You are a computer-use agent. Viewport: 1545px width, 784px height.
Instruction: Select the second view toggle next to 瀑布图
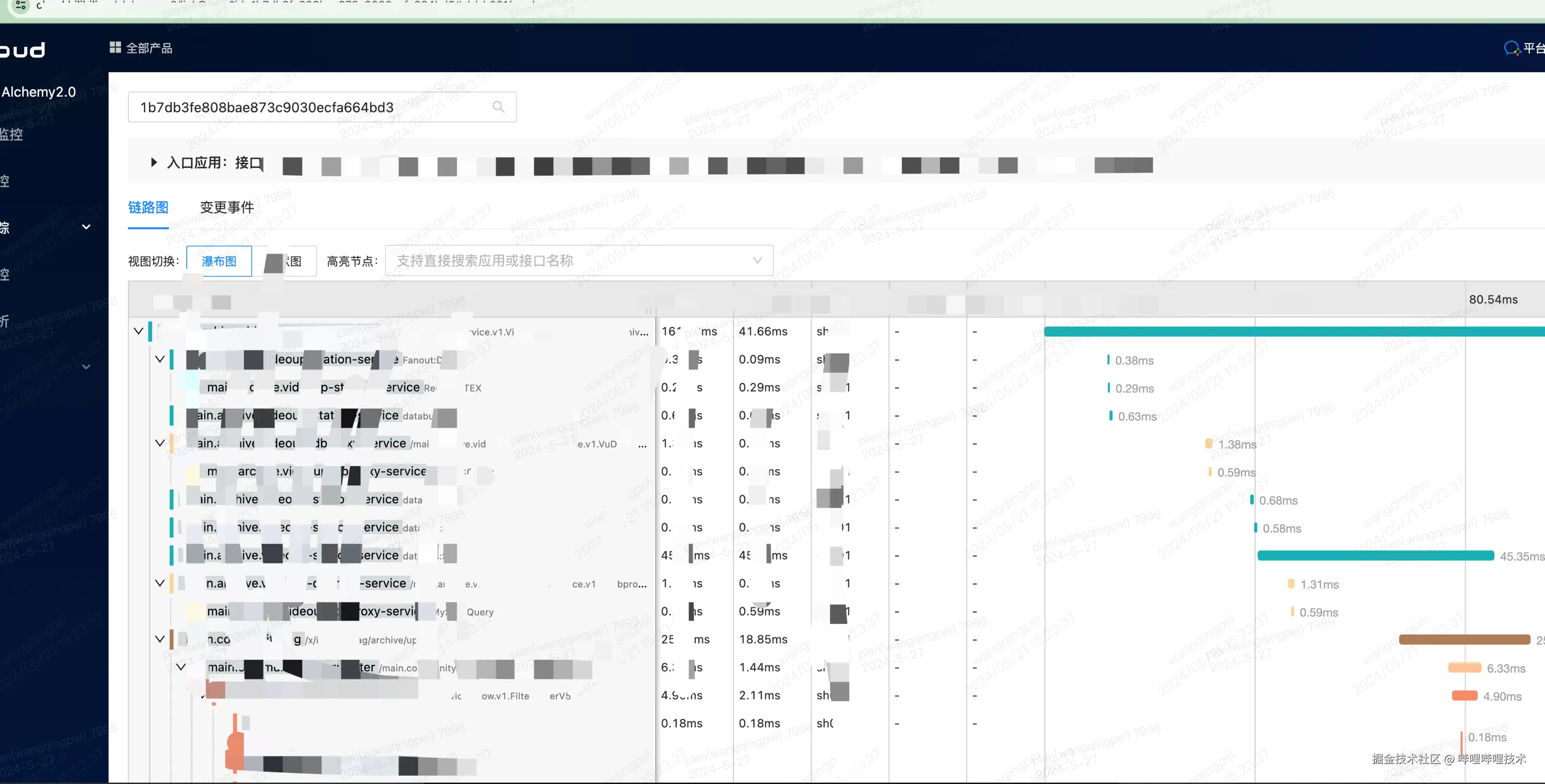(x=284, y=261)
